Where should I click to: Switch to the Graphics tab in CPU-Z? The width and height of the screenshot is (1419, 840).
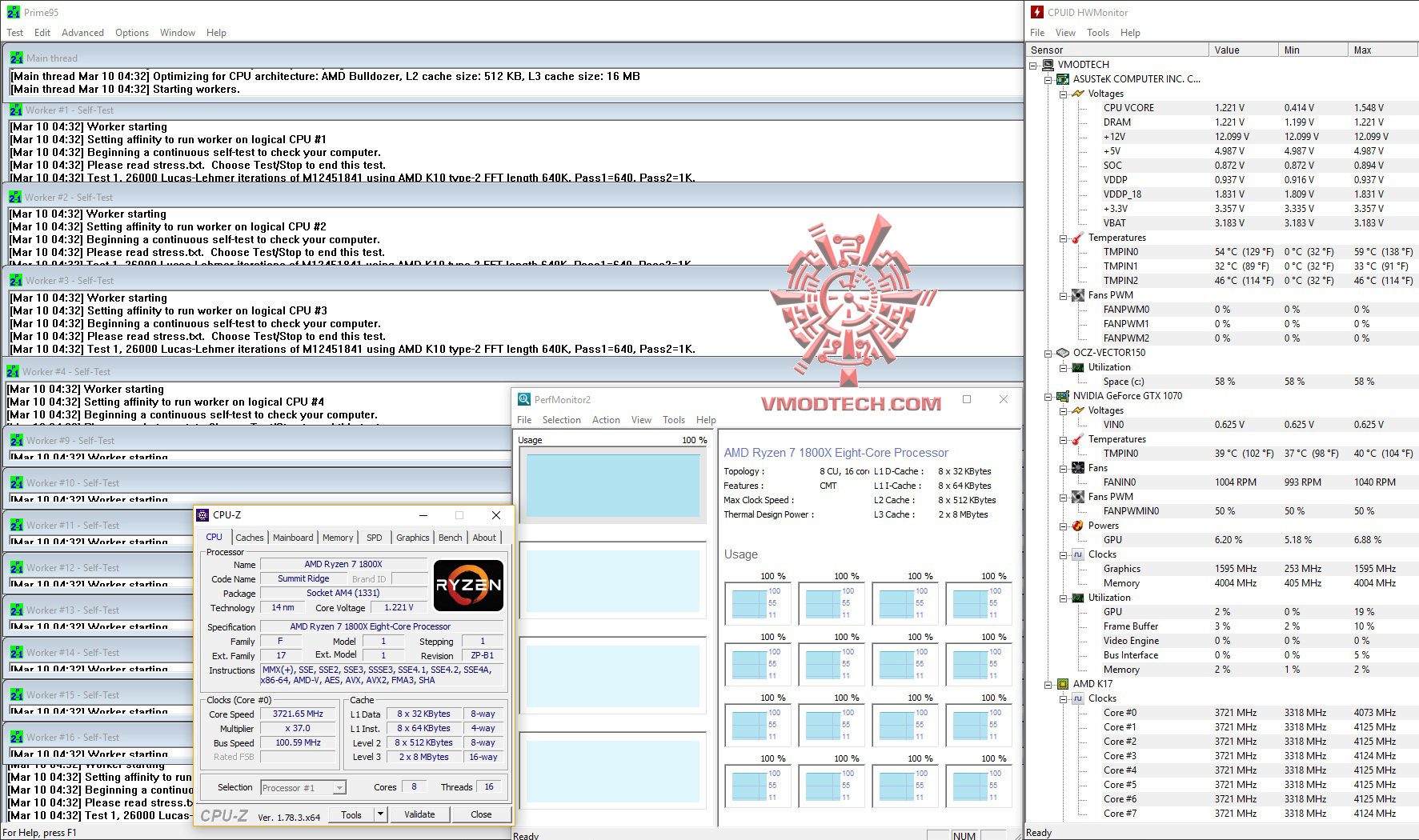413,538
